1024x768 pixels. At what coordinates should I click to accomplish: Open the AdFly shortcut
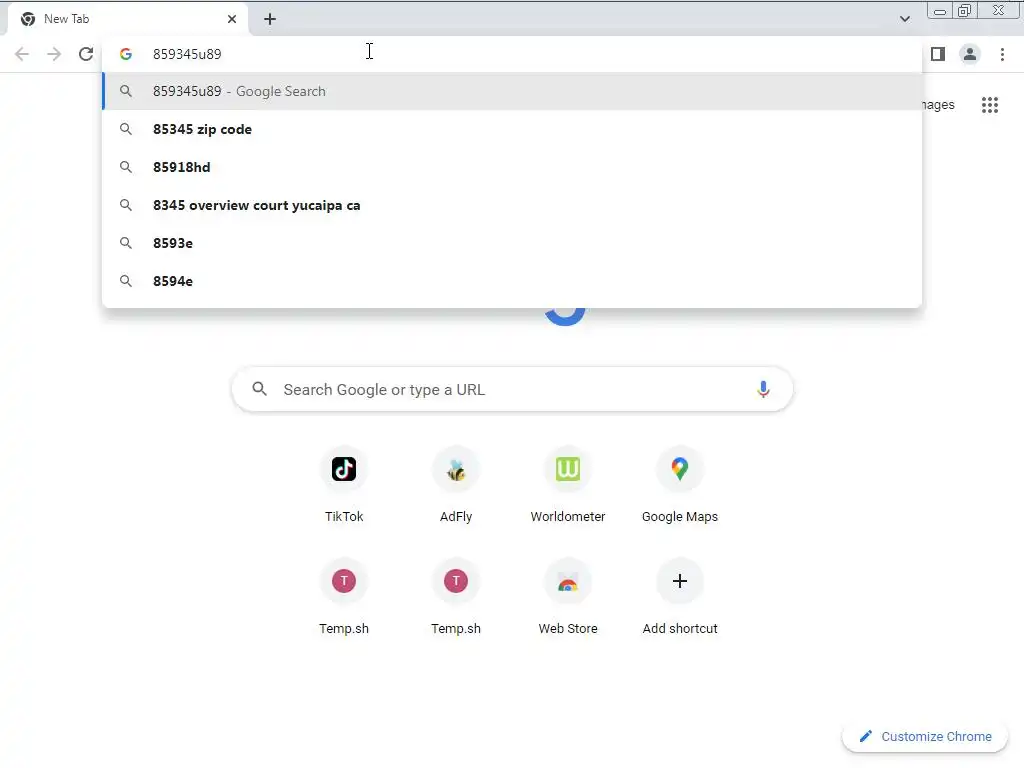[456, 487]
